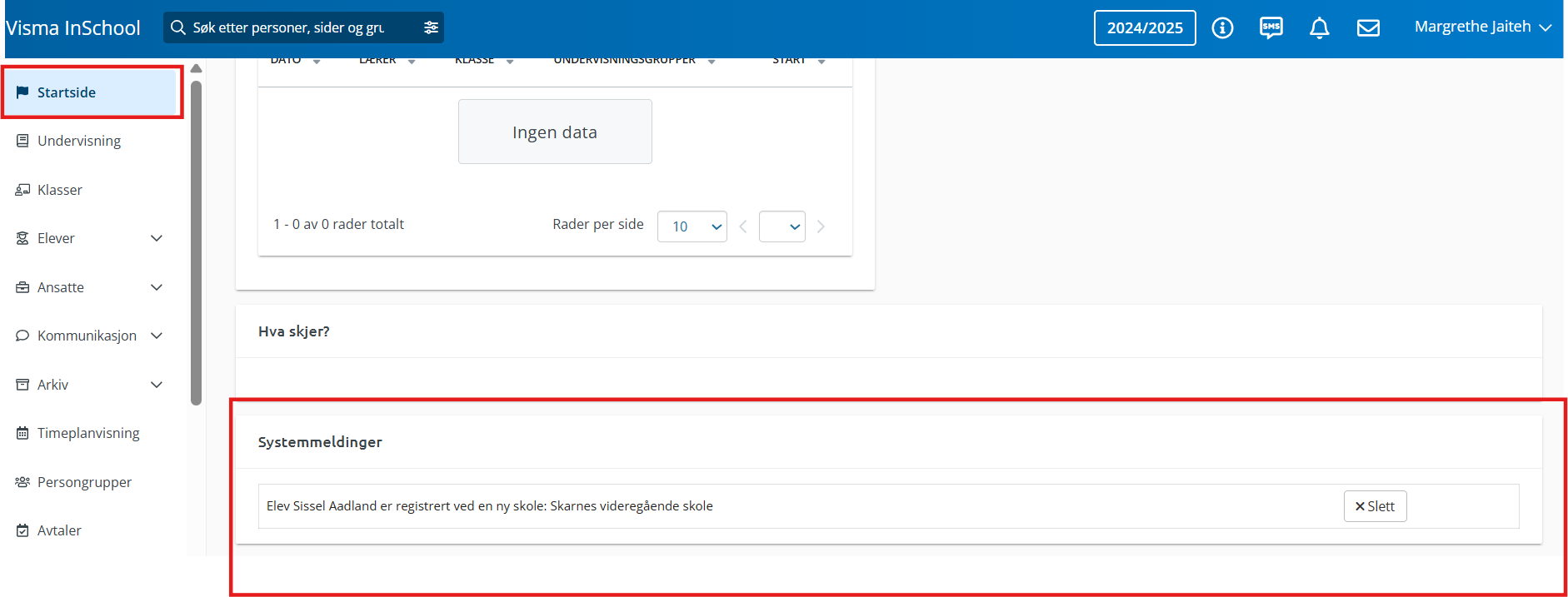
Task: Expand the Kommunikasjon menu chevron
Action: point(157,336)
